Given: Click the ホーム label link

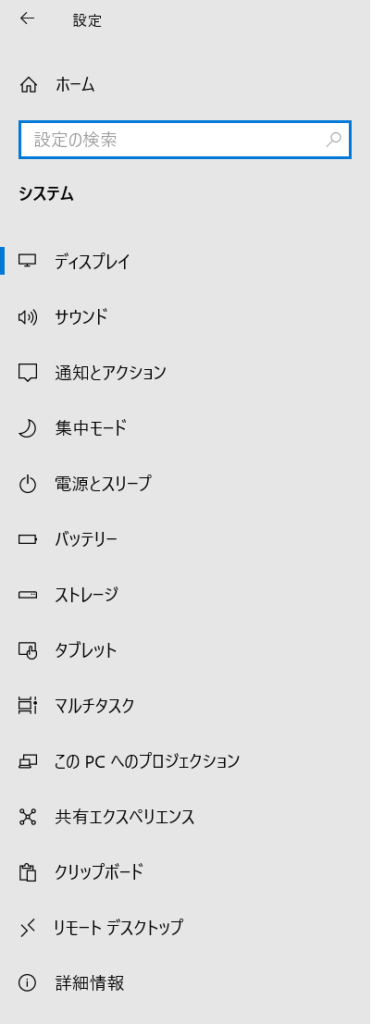Looking at the screenshot, I should (x=75, y=85).
